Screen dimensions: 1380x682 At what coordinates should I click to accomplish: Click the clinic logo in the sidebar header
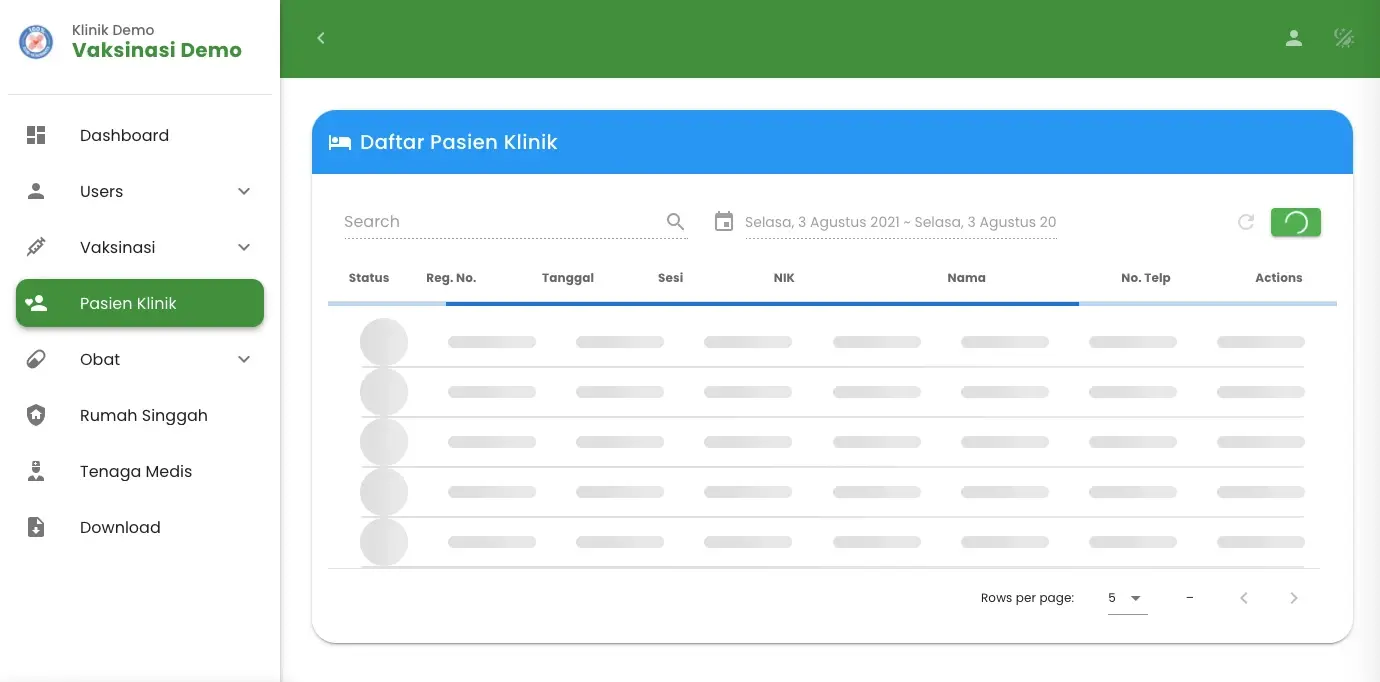click(x=36, y=42)
